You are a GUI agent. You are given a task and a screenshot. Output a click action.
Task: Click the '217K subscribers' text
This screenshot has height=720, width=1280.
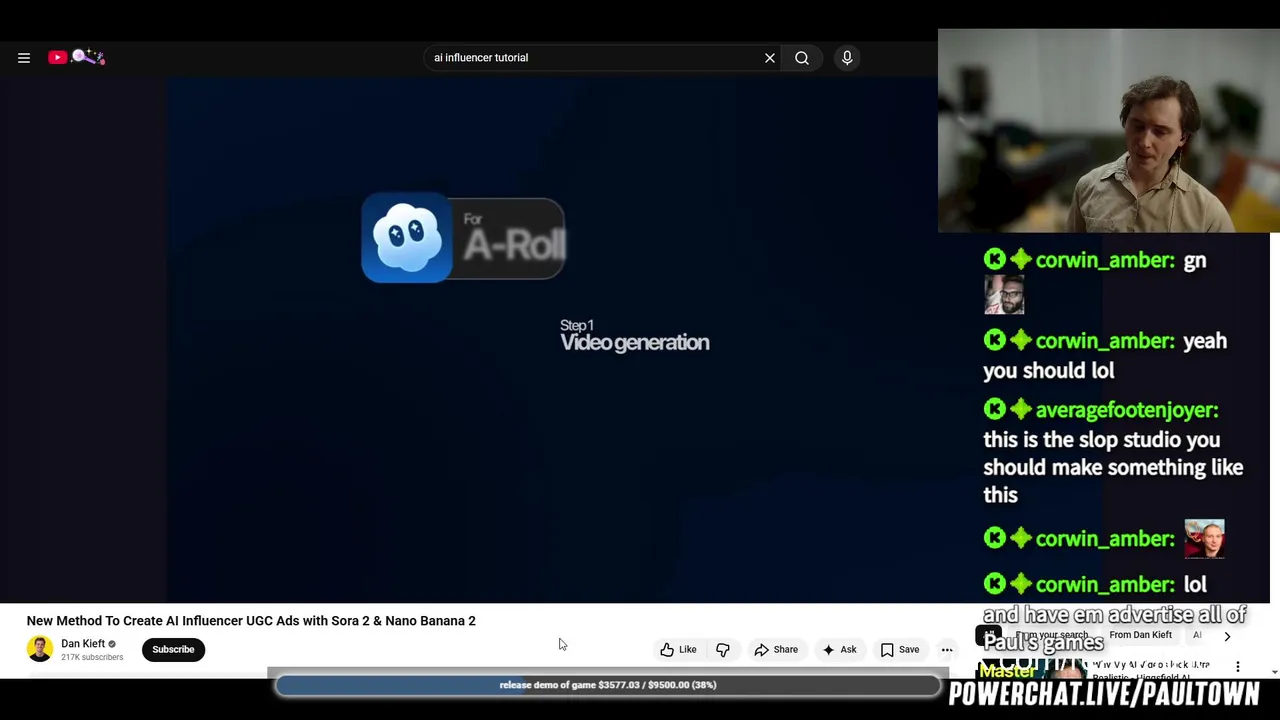92,657
